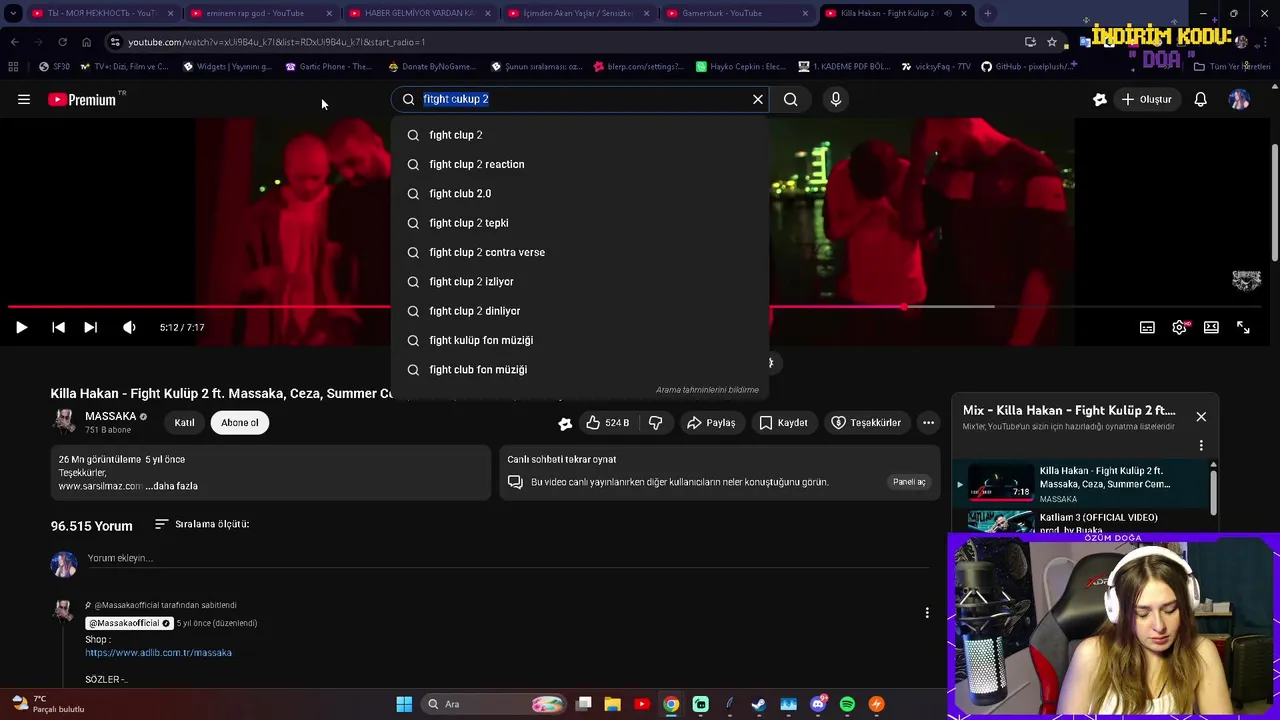Switch the player to theater mode
Viewport: 1280px width, 720px height.
(1211, 327)
